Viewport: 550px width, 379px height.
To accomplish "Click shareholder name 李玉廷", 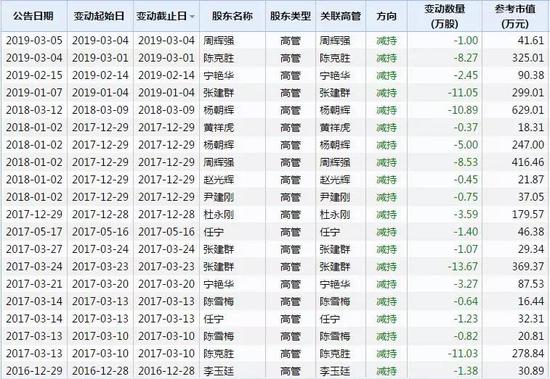I will (x=219, y=371).
